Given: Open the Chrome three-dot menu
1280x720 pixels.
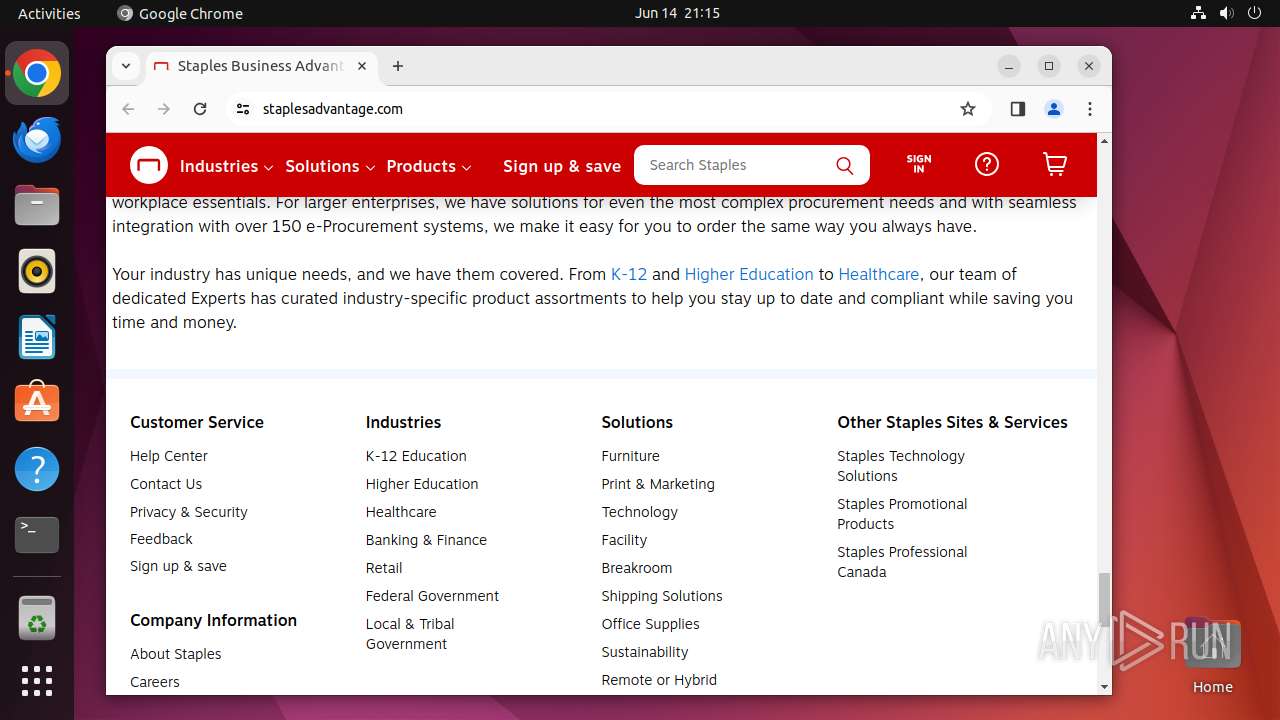Looking at the screenshot, I should (1090, 109).
